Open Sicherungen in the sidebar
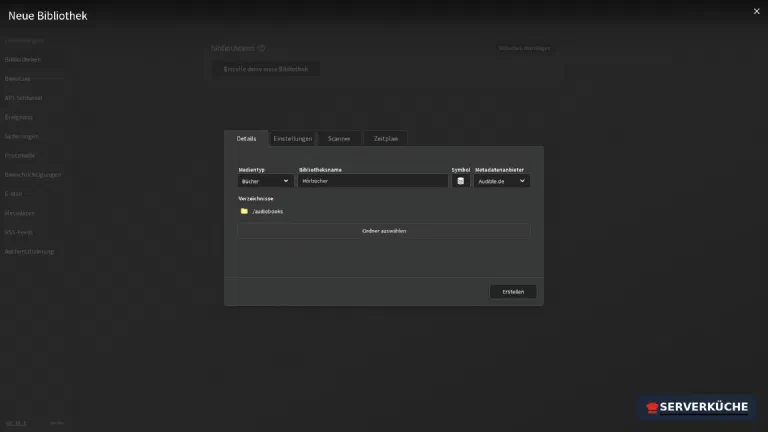The height and width of the screenshot is (432, 768). (22, 136)
